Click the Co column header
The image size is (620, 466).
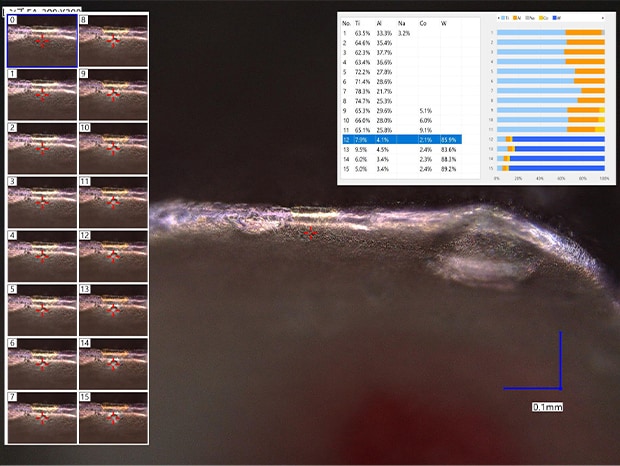point(423,21)
